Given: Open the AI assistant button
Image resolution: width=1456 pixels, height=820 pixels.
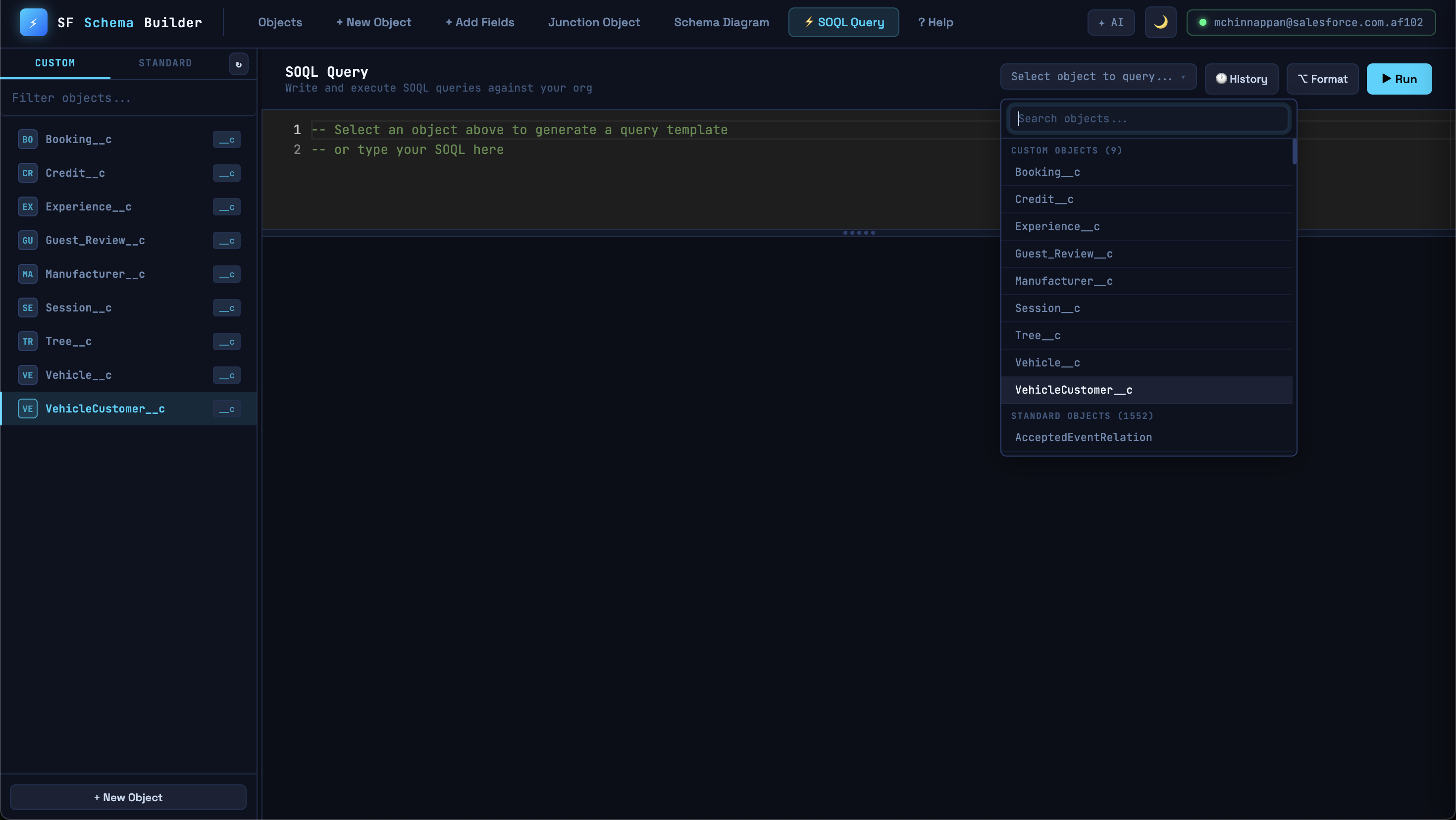Looking at the screenshot, I should point(1111,23).
